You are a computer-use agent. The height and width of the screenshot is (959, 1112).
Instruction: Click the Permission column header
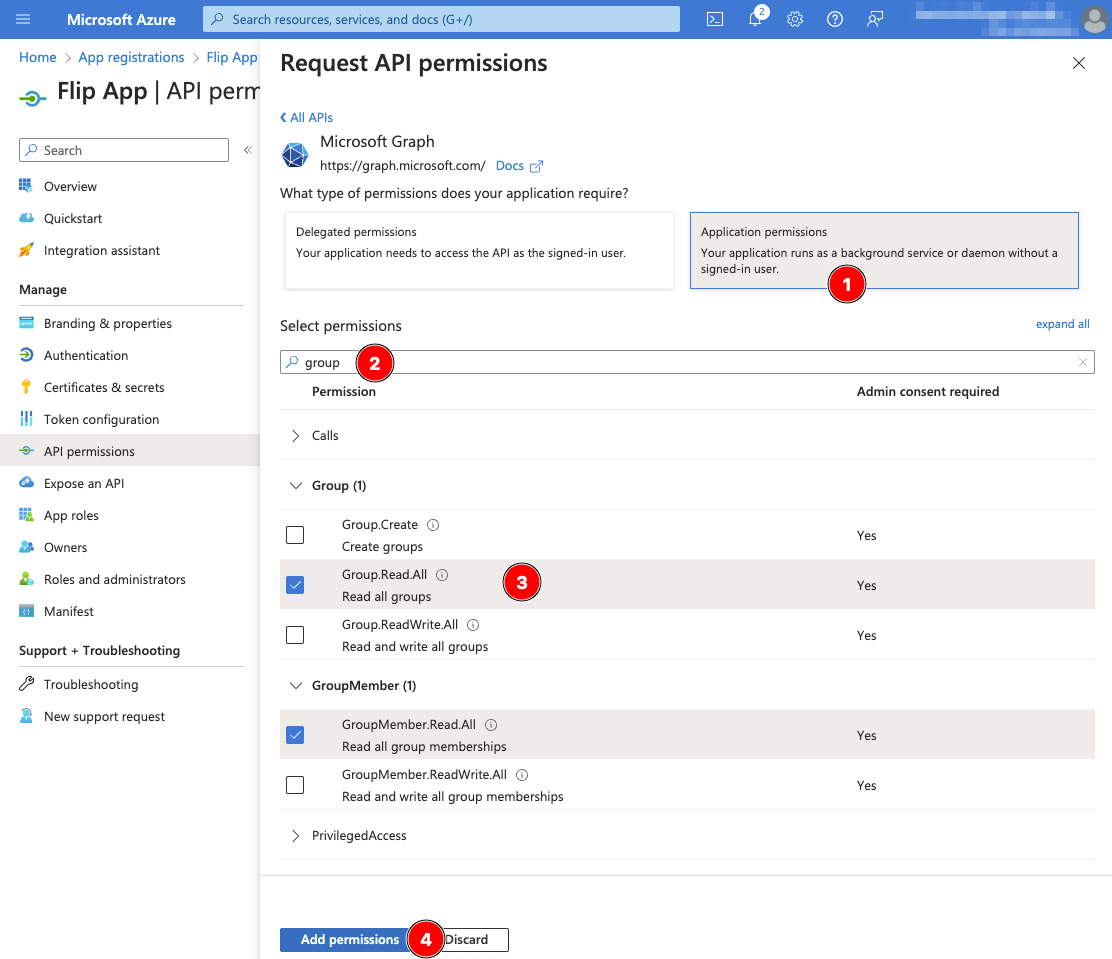coord(344,392)
